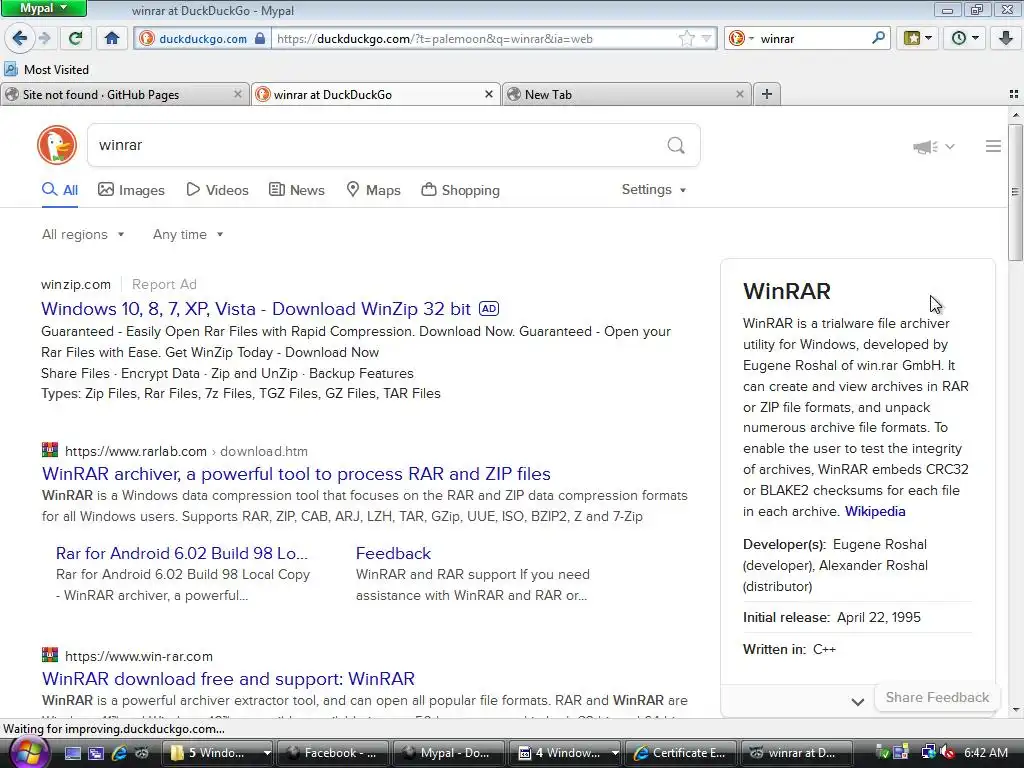Close the GitHub Pages tab
Viewport: 1024px width, 768px height.
[x=238, y=94]
